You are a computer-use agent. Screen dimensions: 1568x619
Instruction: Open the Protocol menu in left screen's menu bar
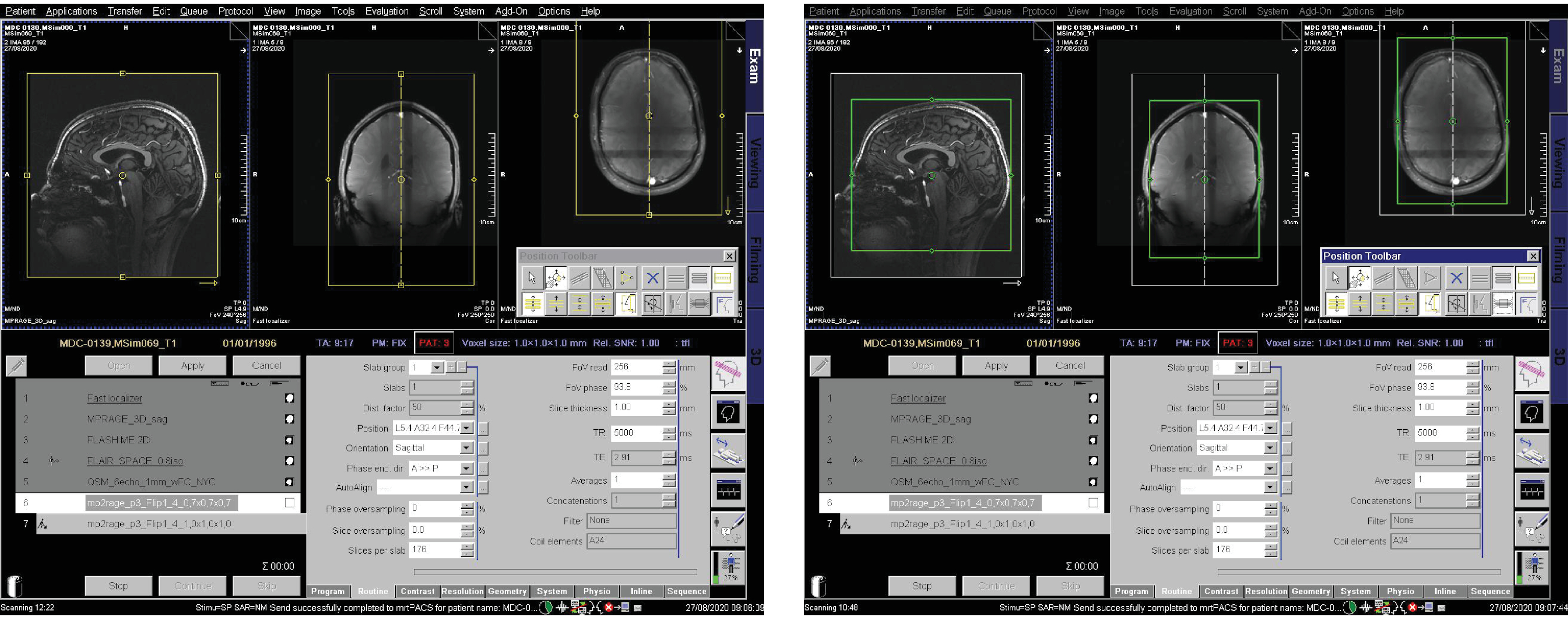(235, 11)
